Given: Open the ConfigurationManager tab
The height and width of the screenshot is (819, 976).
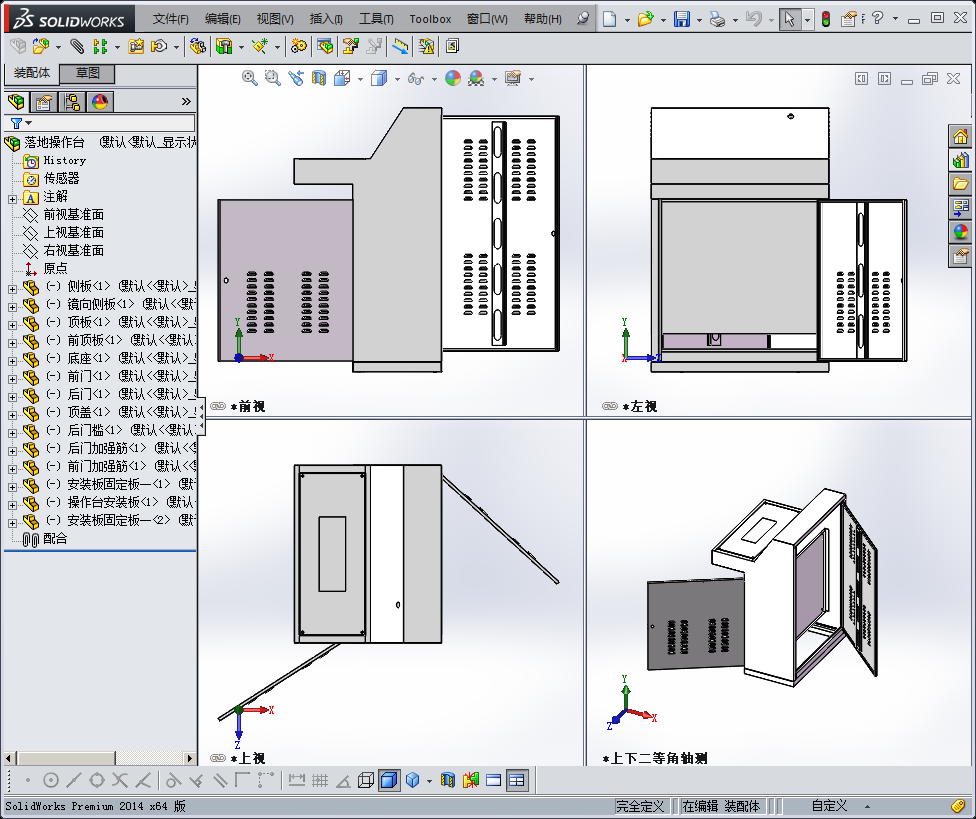Looking at the screenshot, I should pos(72,101).
